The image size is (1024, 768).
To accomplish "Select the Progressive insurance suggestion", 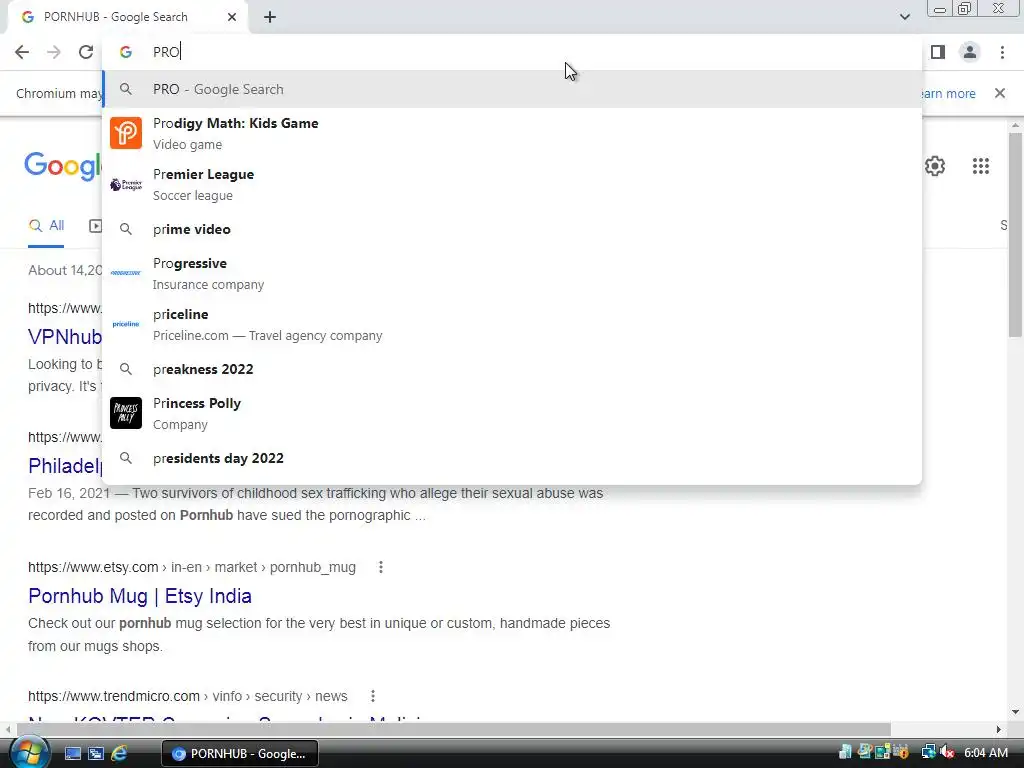I will pos(513,273).
